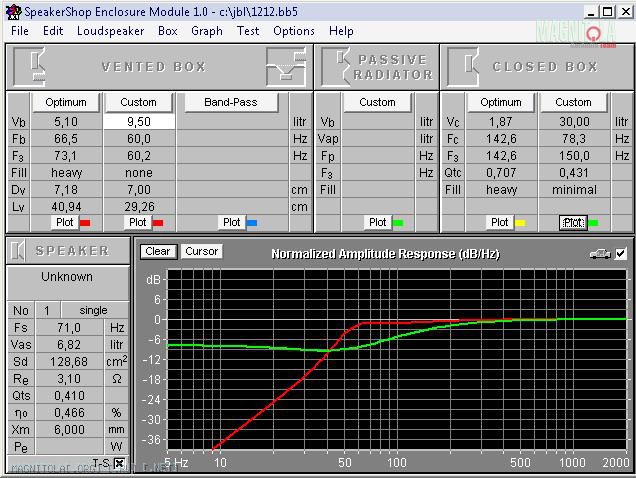Click the green swatch beside closed Custom Plot
The height and width of the screenshot is (478, 636).
tap(593, 223)
